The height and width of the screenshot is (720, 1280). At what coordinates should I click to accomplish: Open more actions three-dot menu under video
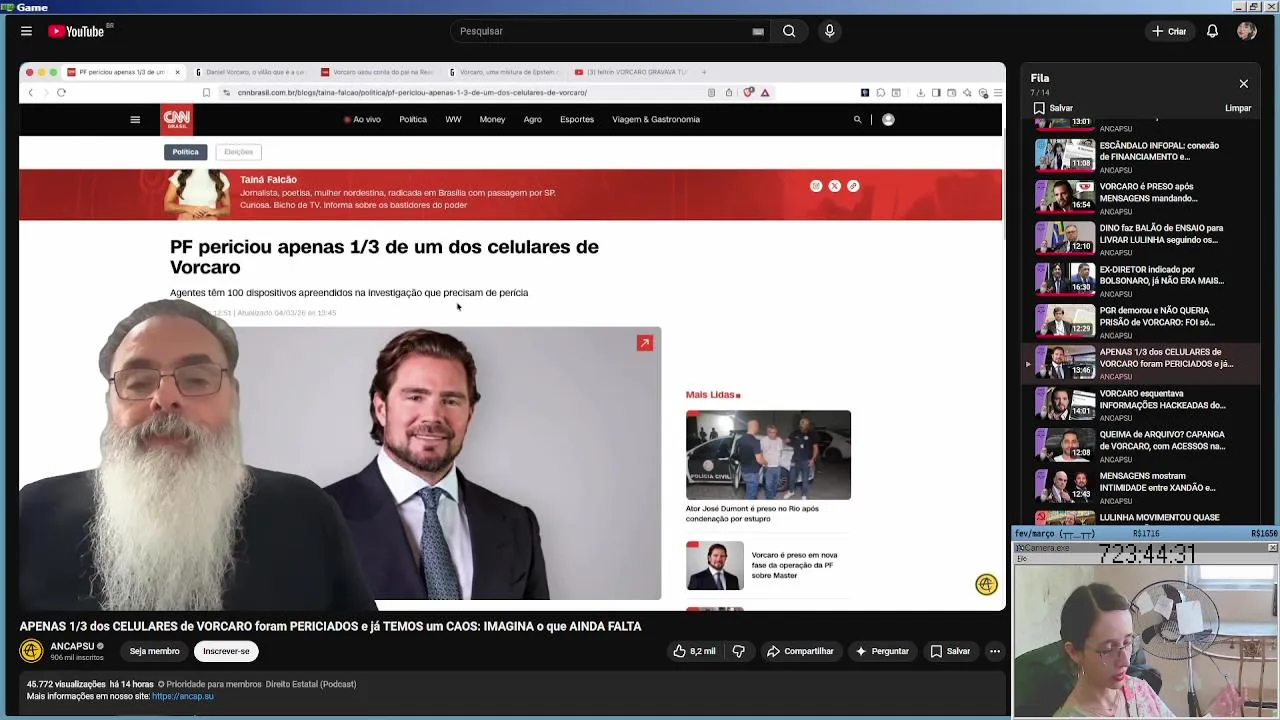tap(994, 651)
